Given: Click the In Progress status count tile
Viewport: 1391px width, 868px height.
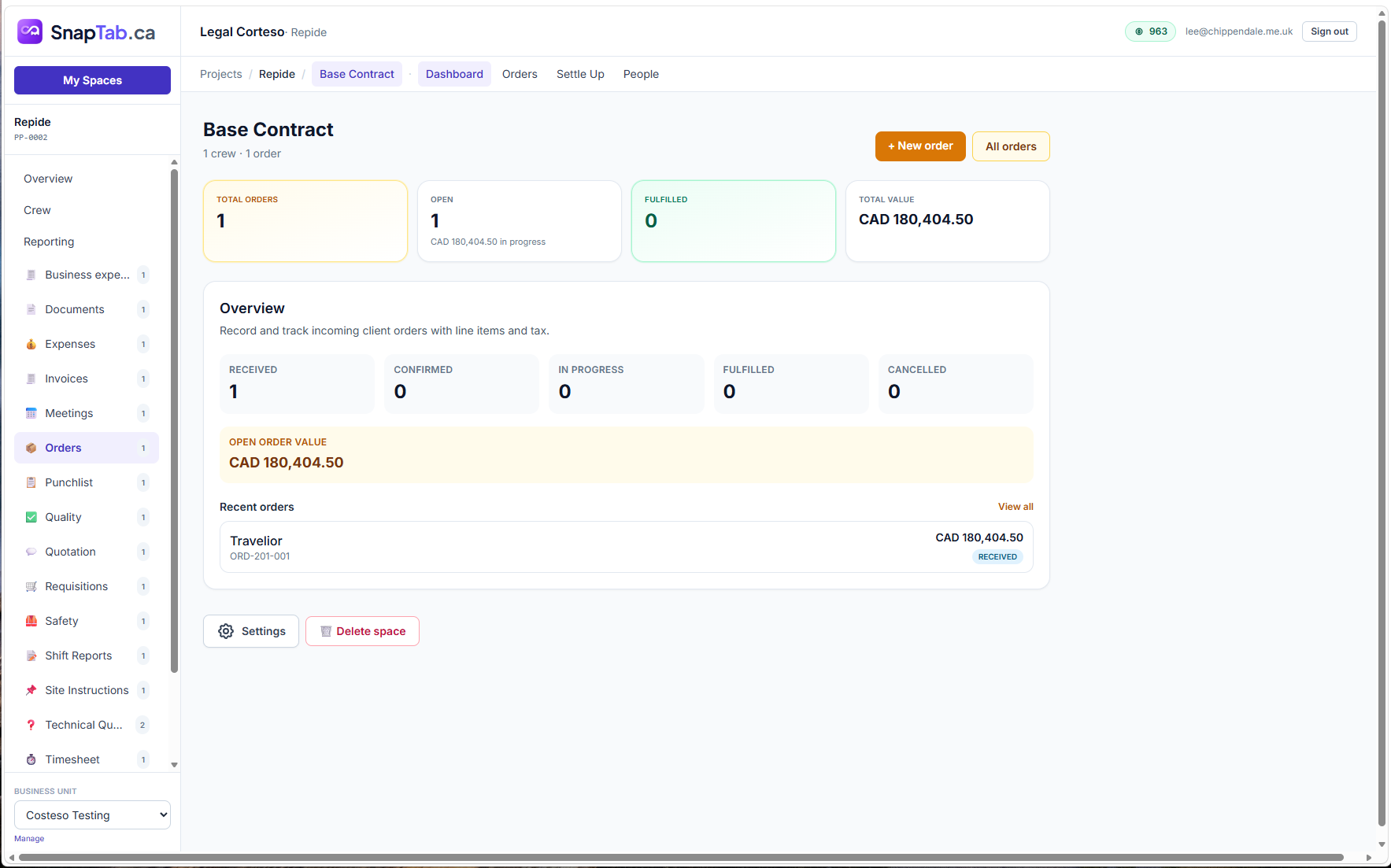Looking at the screenshot, I should 627,384.
